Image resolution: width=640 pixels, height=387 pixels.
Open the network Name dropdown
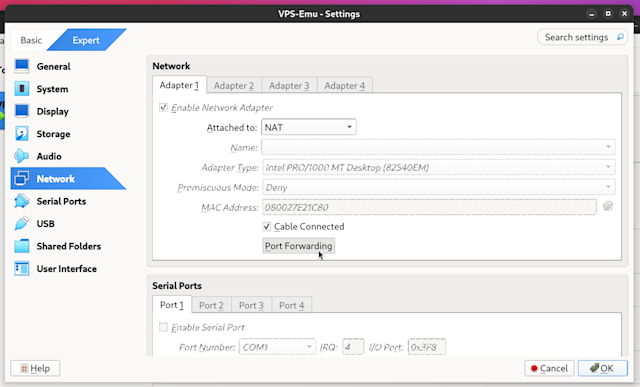(x=438, y=147)
